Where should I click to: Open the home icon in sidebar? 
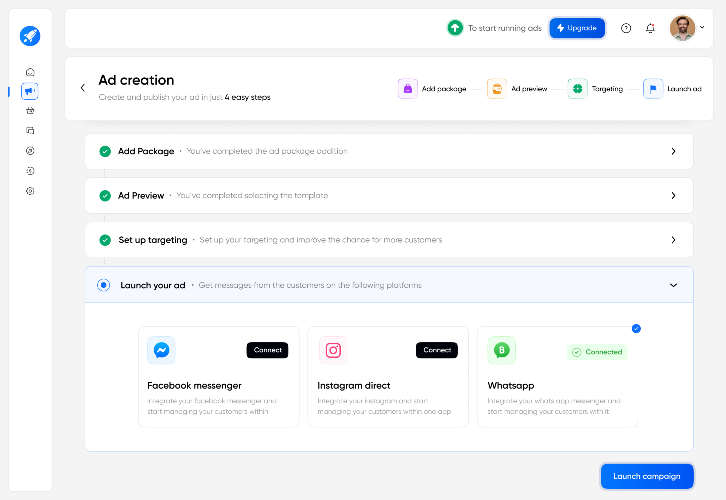pyautogui.click(x=30, y=72)
